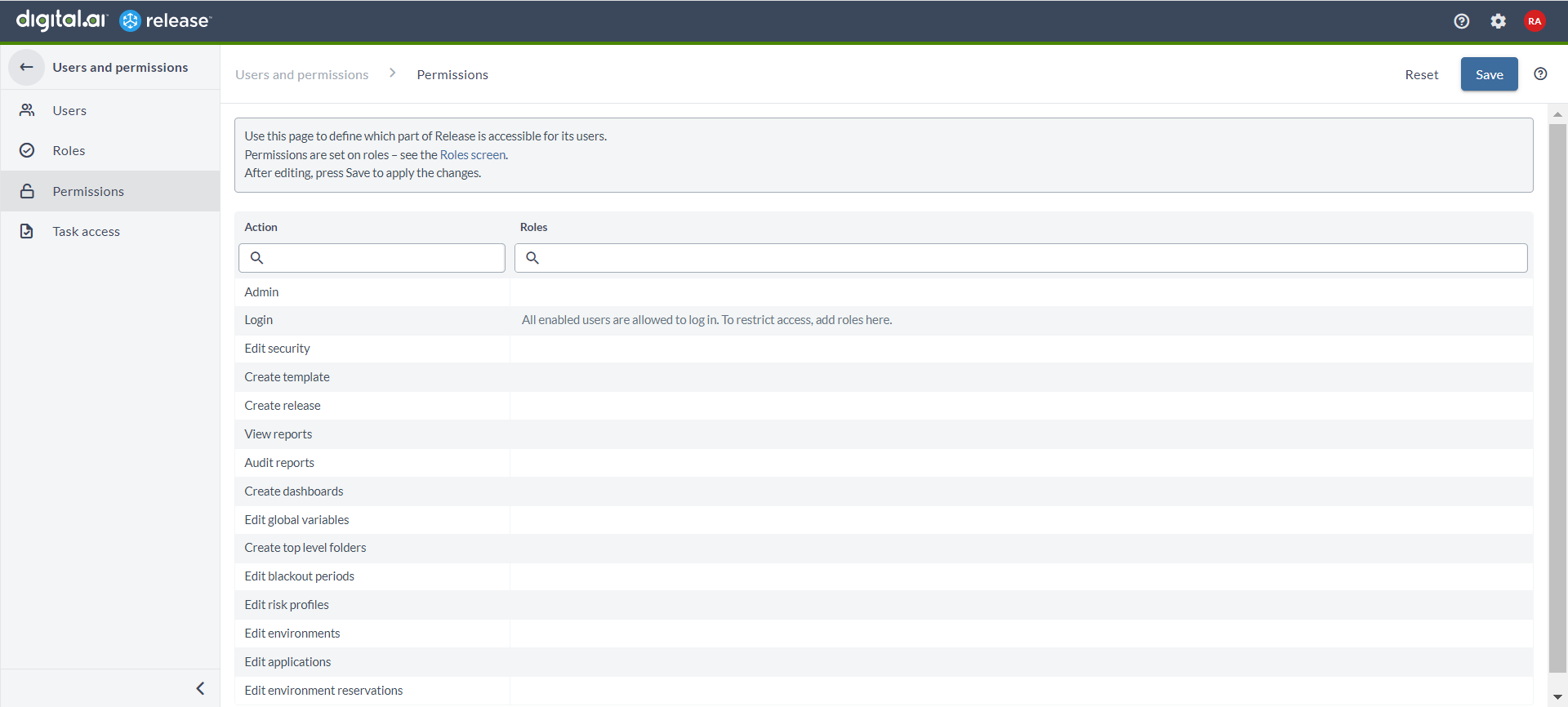Click the scrollbar down arrow
Image resolution: width=1568 pixels, height=707 pixels.
1557,697
